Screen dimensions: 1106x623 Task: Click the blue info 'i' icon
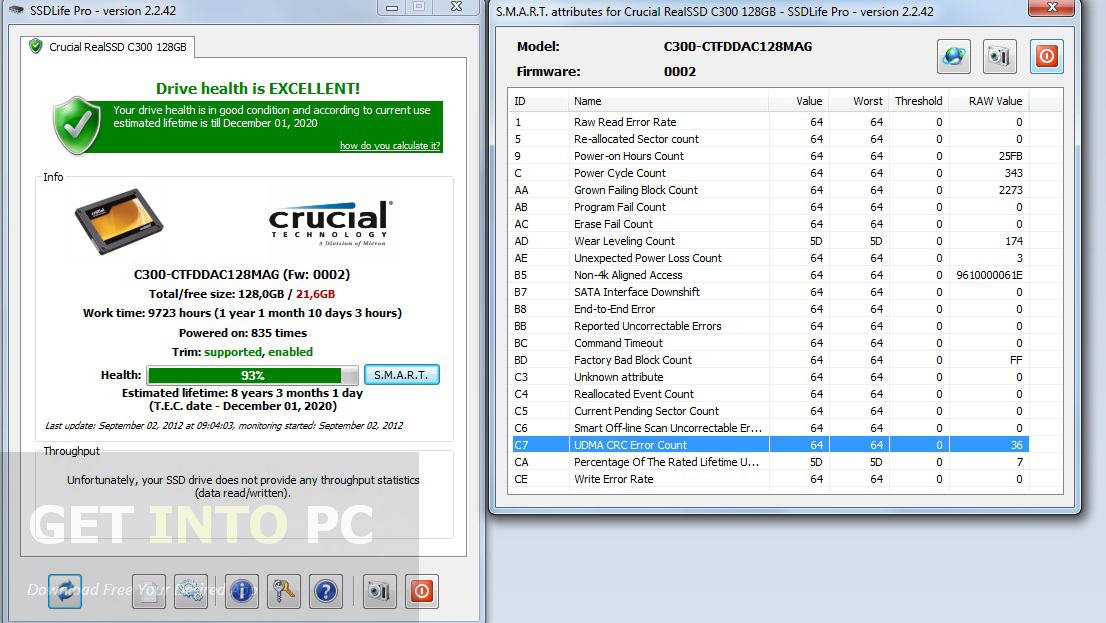coord(241,591)
